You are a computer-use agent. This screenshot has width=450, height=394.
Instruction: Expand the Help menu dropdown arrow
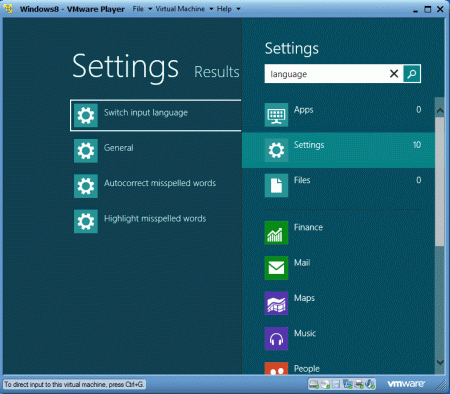238,9
